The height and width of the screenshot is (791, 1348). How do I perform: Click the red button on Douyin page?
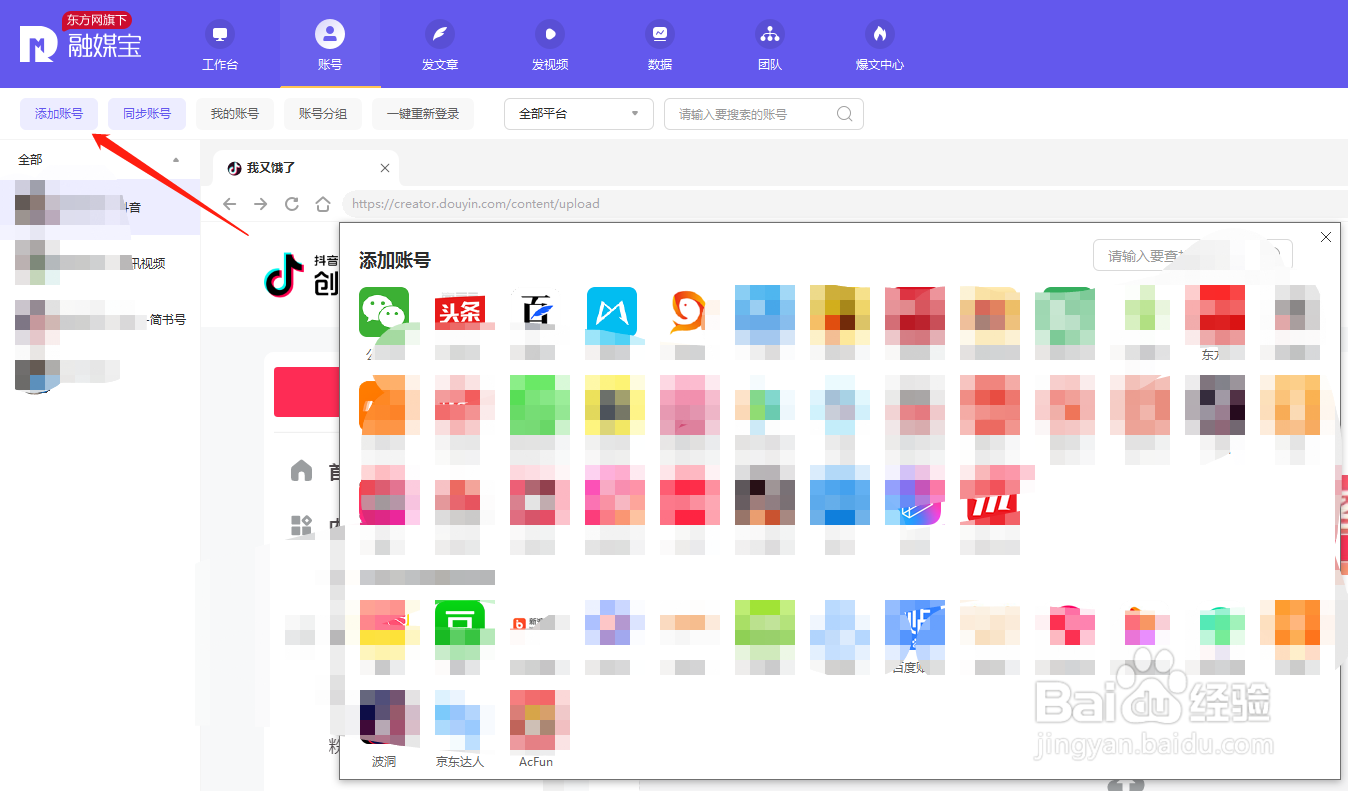(306, 392)
